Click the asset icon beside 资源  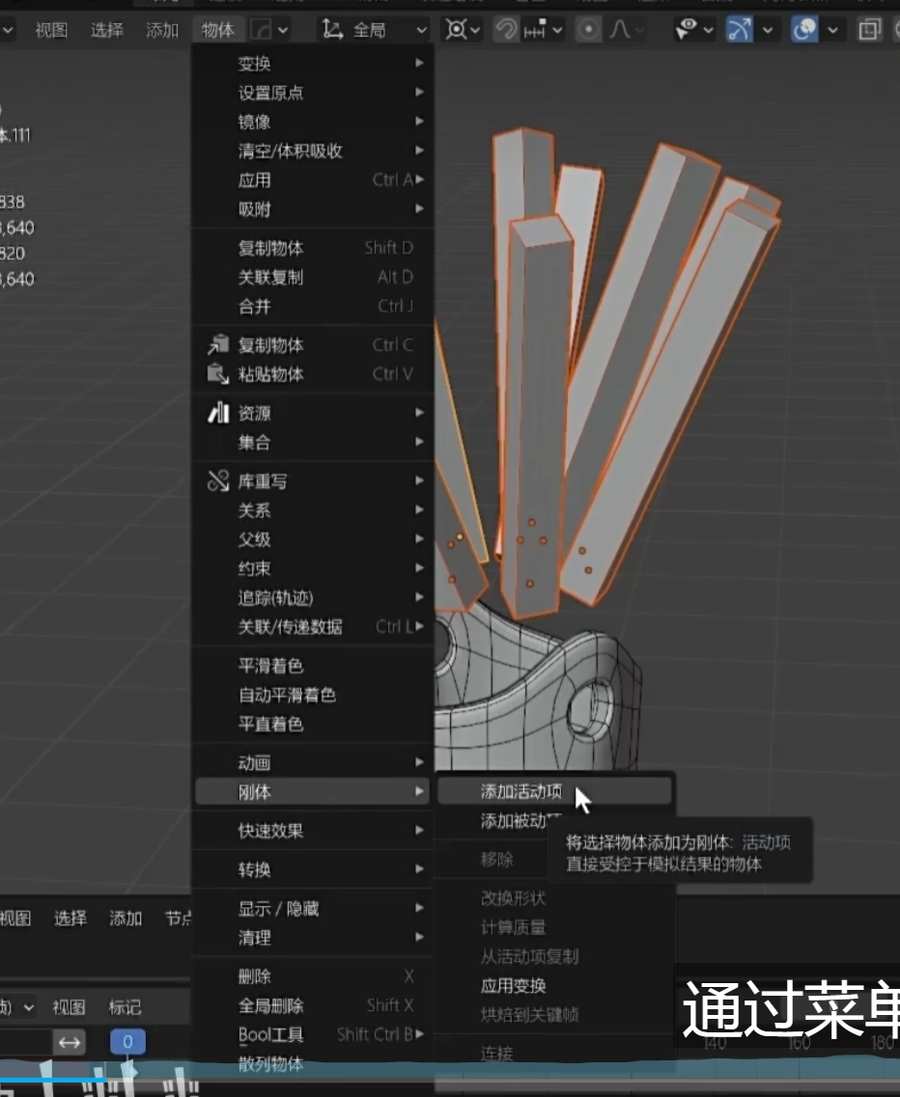[218, 413]
